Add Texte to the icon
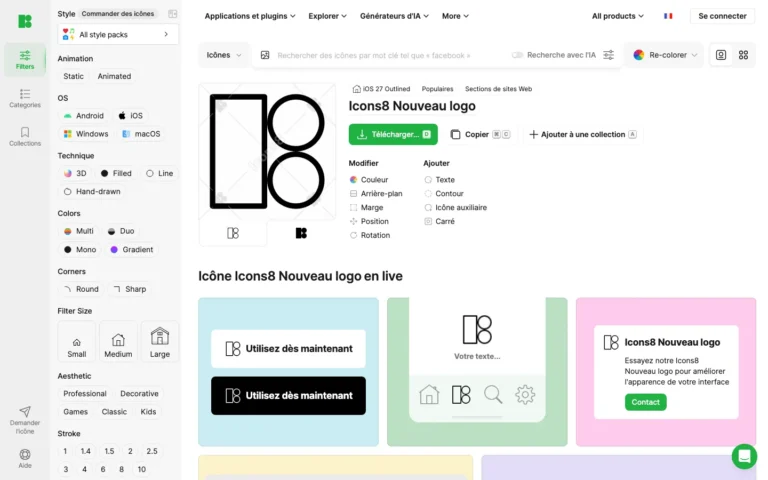Screen dimensions: 768x480 click(x=439, y=180)
